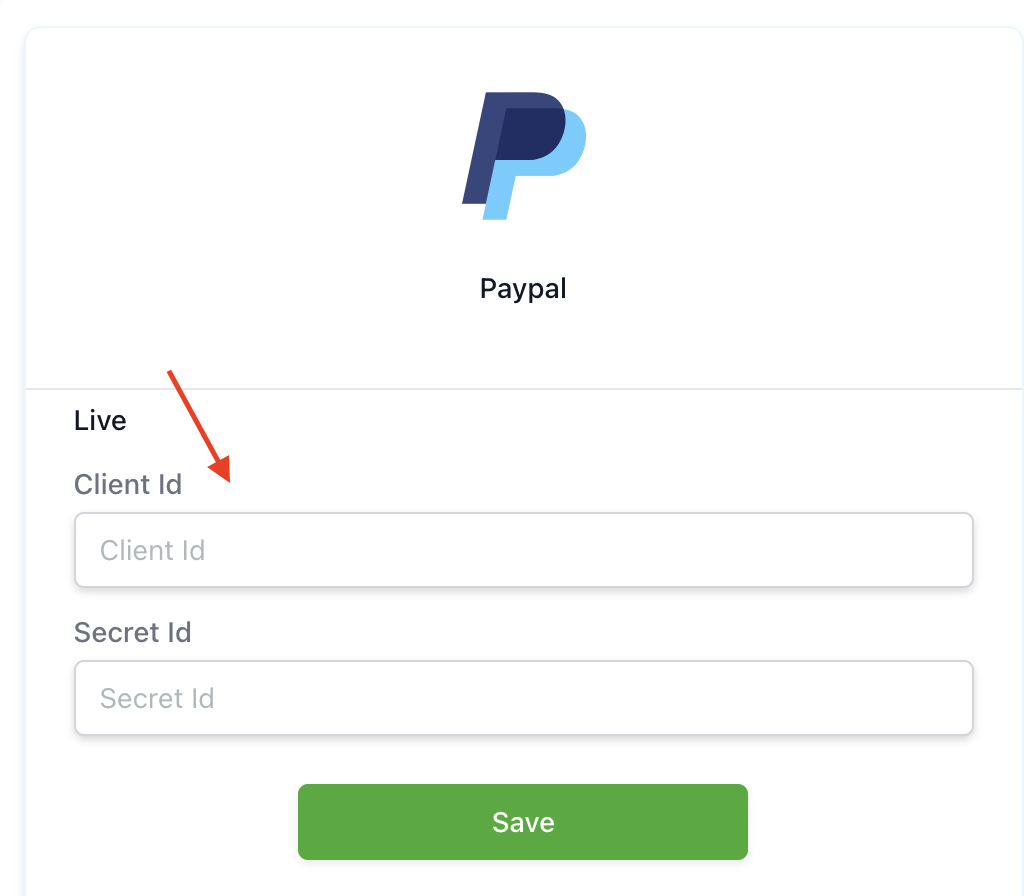Click the Save button
This screenshot has width=1024, height=896.
(522, 822)
